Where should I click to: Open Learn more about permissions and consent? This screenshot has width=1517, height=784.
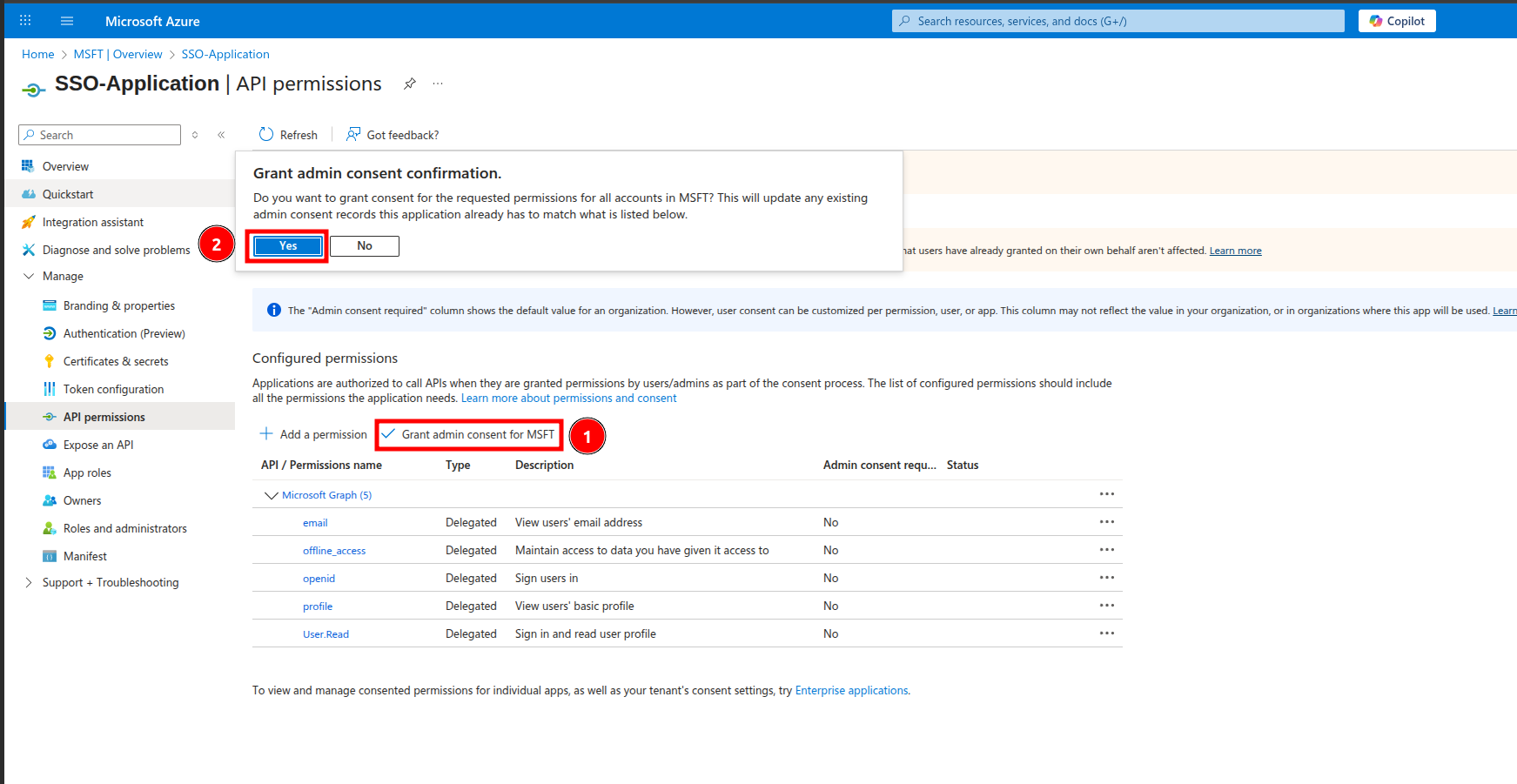click(x=568, y=398)
